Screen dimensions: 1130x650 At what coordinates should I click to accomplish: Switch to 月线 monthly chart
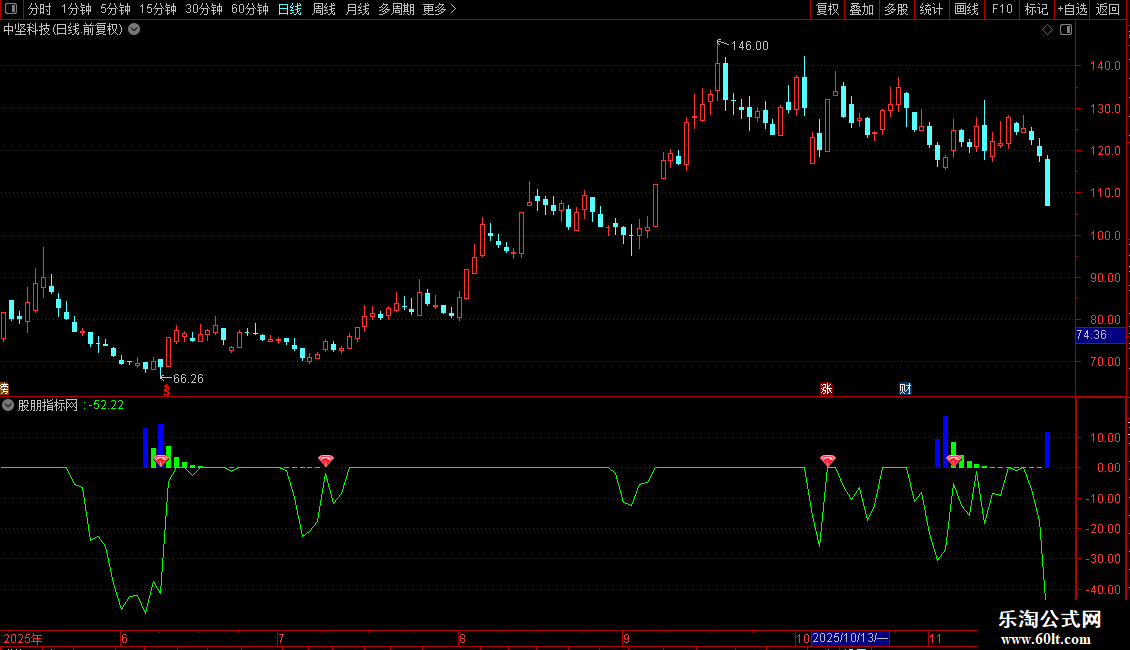click(357, 9)
